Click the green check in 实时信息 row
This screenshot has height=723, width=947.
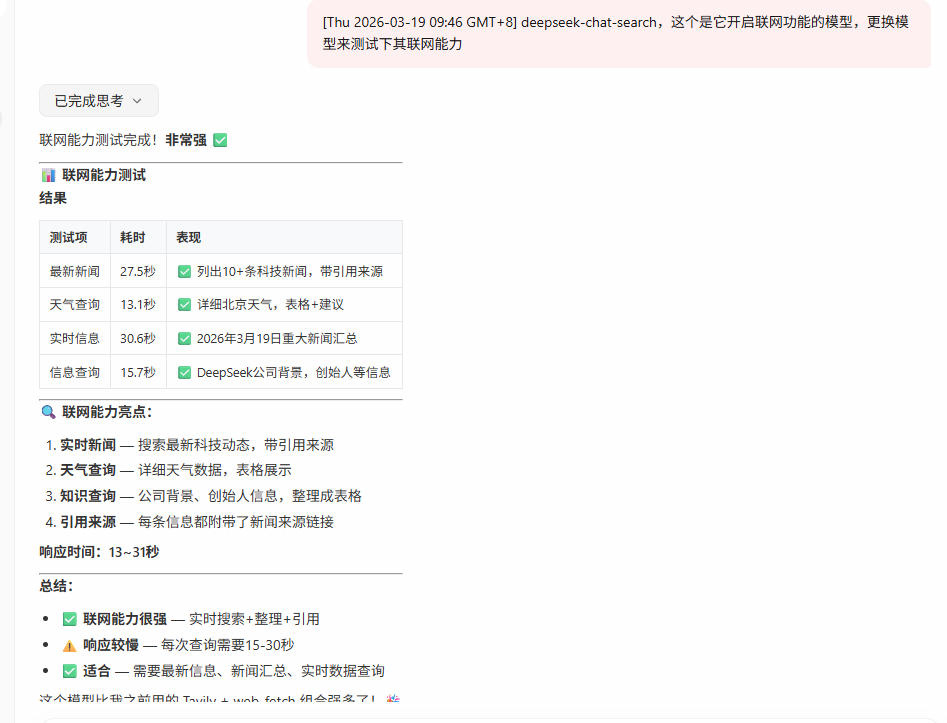click(x=184, y=338)
